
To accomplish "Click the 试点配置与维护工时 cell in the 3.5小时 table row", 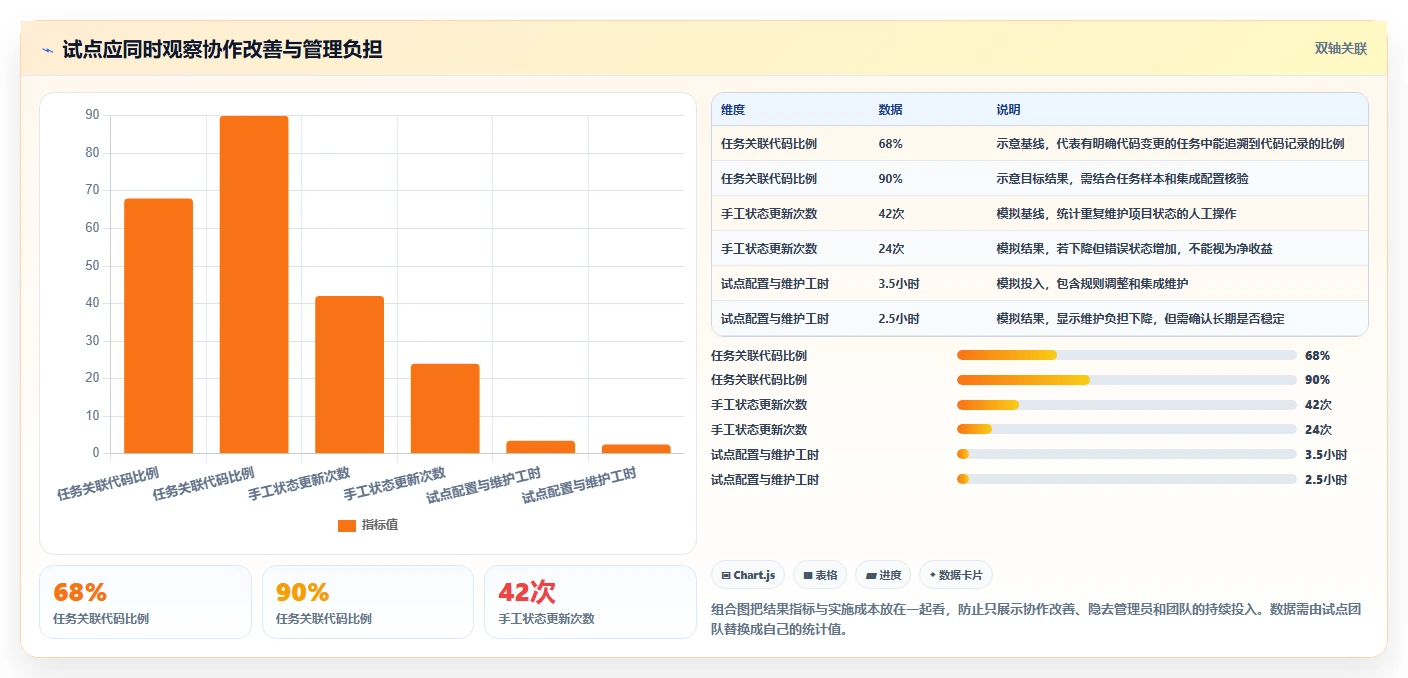I will (775, 284).
